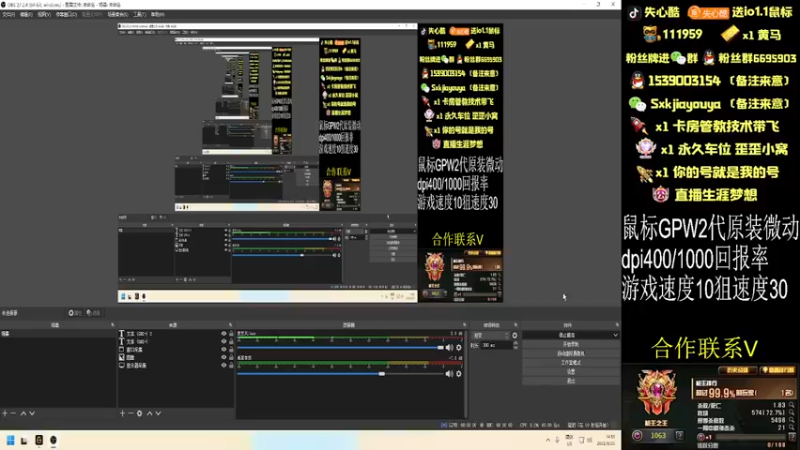Pop out the Audio Mixer dock panel
This screenshot has width=800, height=450.
point(464,325)
